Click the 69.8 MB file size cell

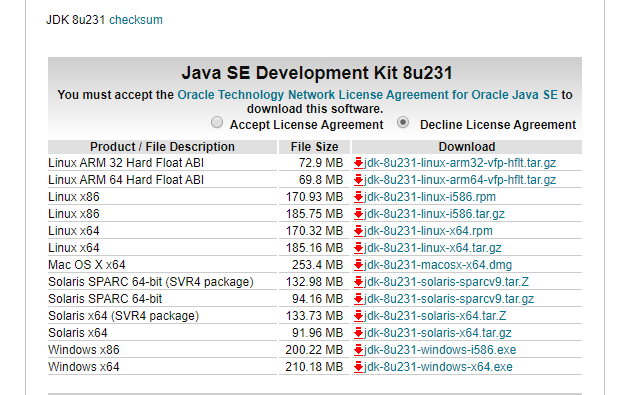321,180
